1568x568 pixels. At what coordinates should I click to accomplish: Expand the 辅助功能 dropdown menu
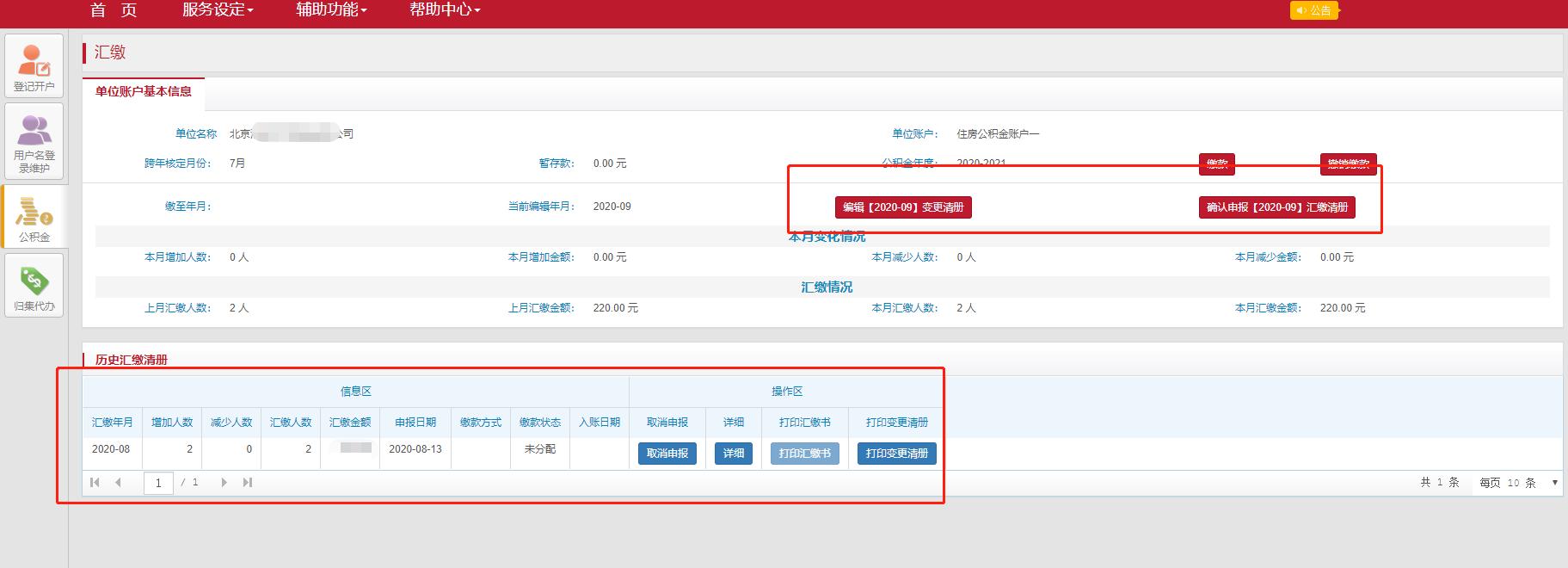[331, 10]
